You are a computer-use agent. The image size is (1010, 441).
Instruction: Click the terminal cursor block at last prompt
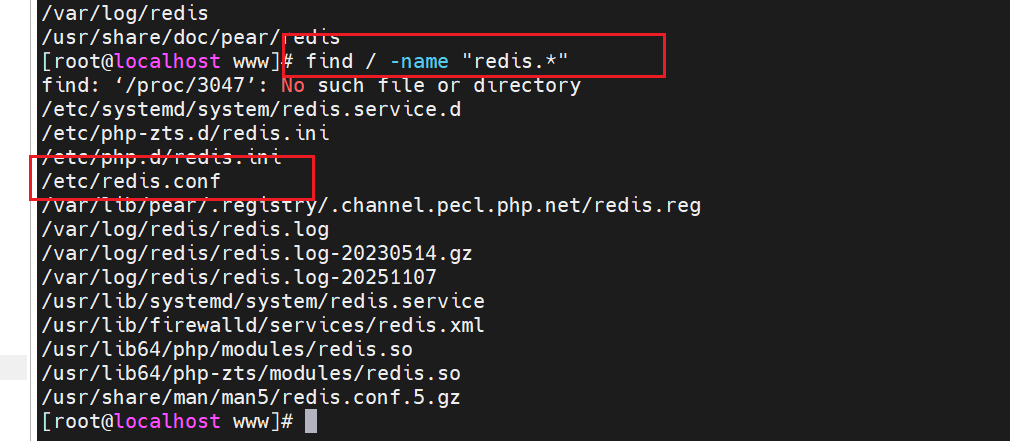[311, 421]
